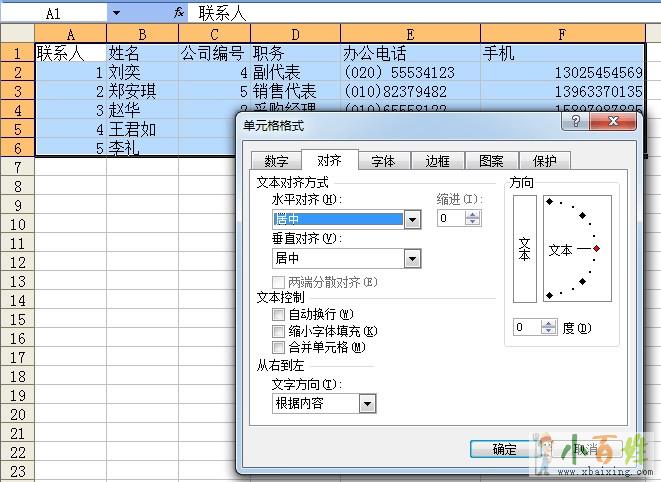Go to the 保护 protection tab

tap(544, 161)
